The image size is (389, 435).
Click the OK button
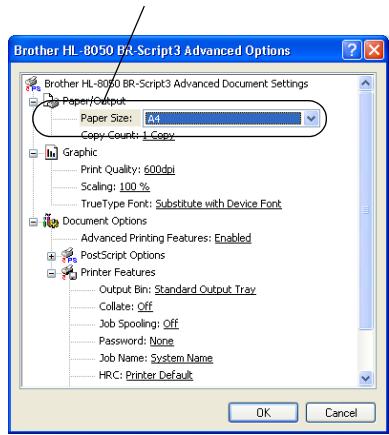click(x=263, y=413)
